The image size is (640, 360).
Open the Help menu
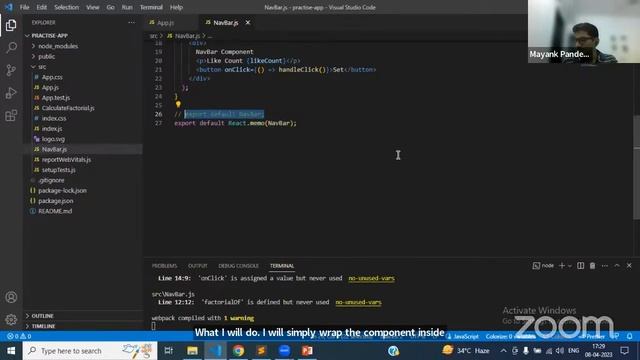pyautogui.click(x=176, y=7)
